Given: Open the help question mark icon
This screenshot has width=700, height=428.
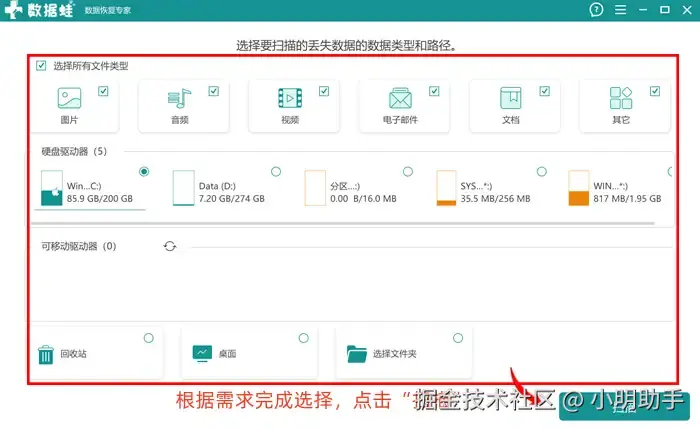Looking at the screenshot, I should click(596, 9).
